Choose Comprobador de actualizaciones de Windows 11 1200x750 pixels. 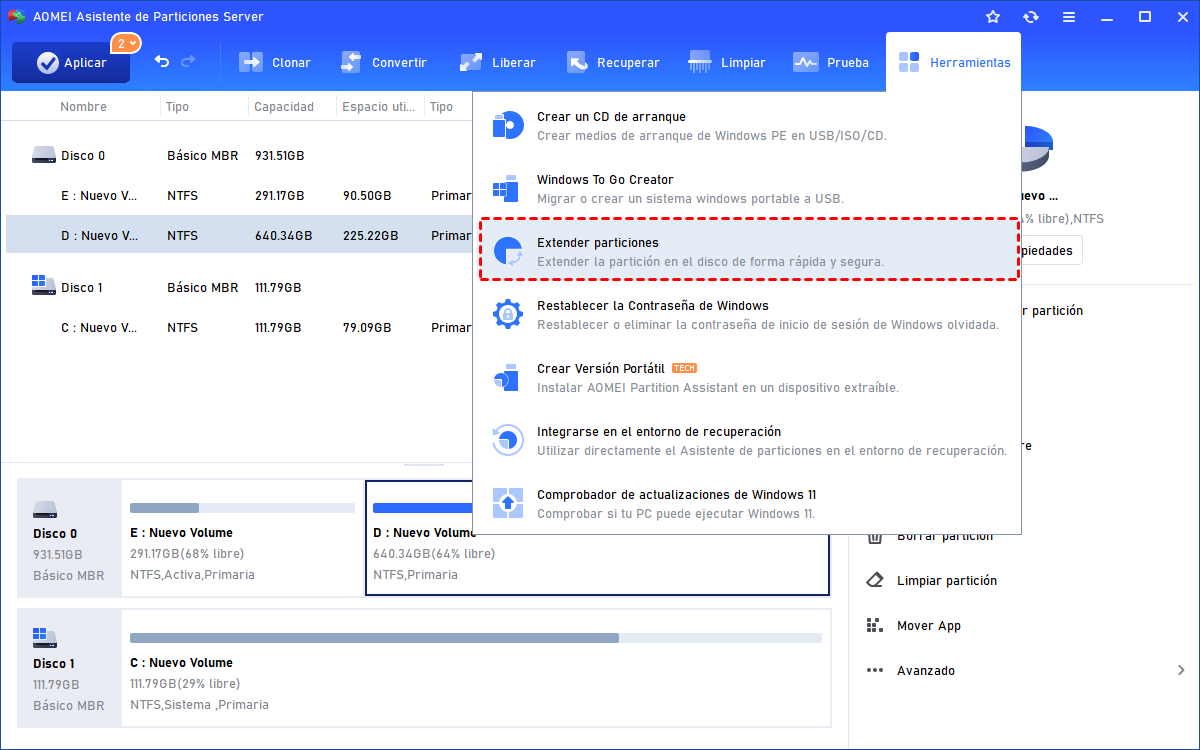[x=747, y=504]
